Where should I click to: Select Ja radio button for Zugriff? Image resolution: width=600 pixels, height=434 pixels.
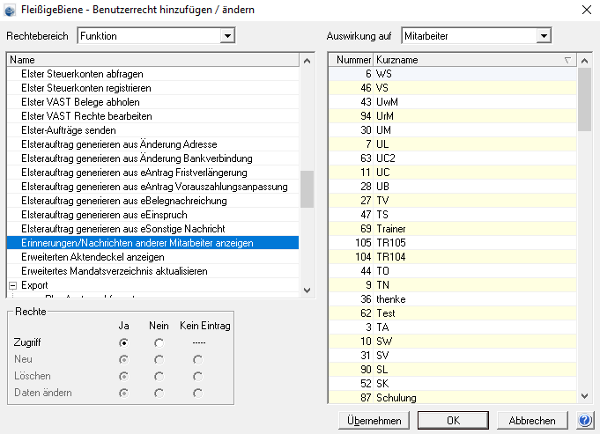point(124,343)
